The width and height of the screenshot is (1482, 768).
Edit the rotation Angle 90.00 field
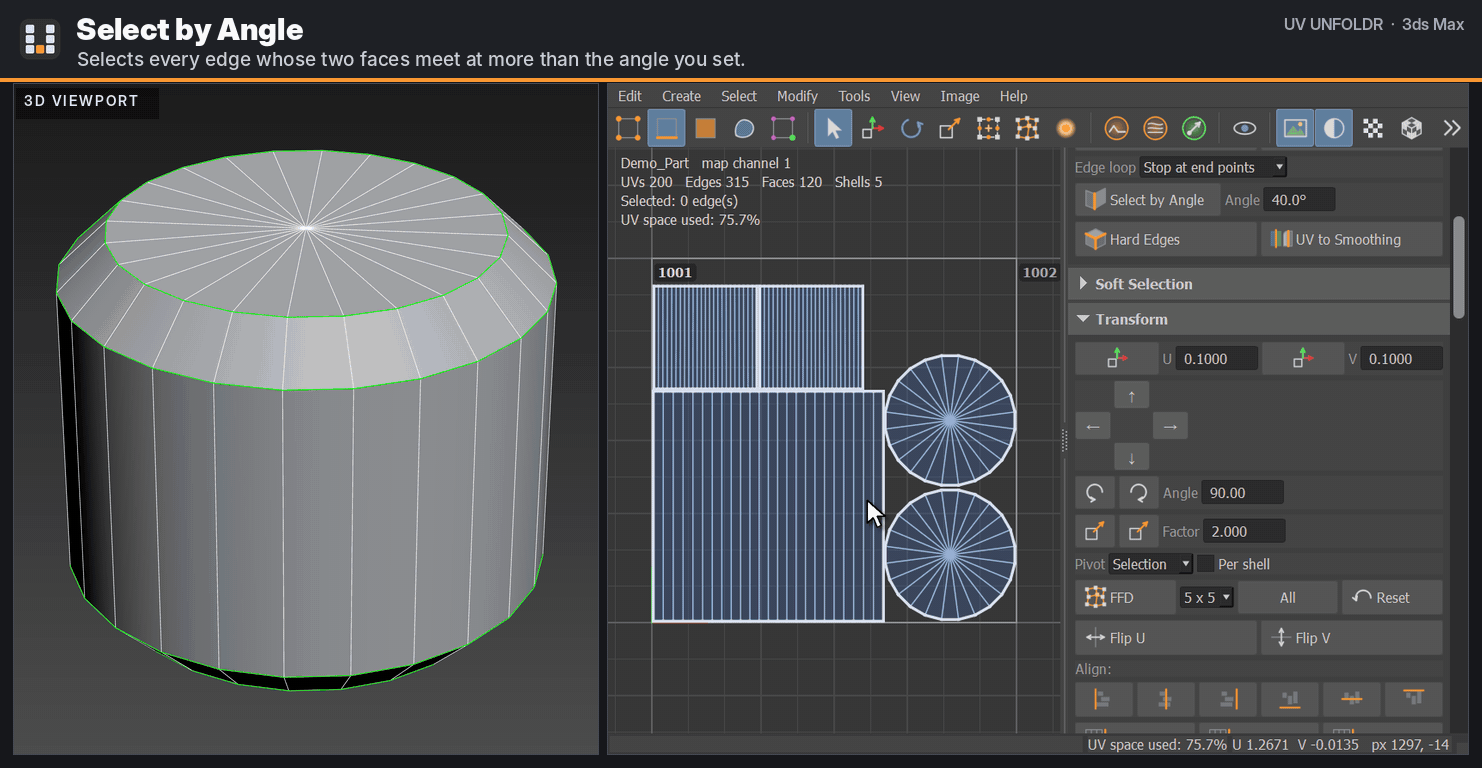[x=1242, y=493]
